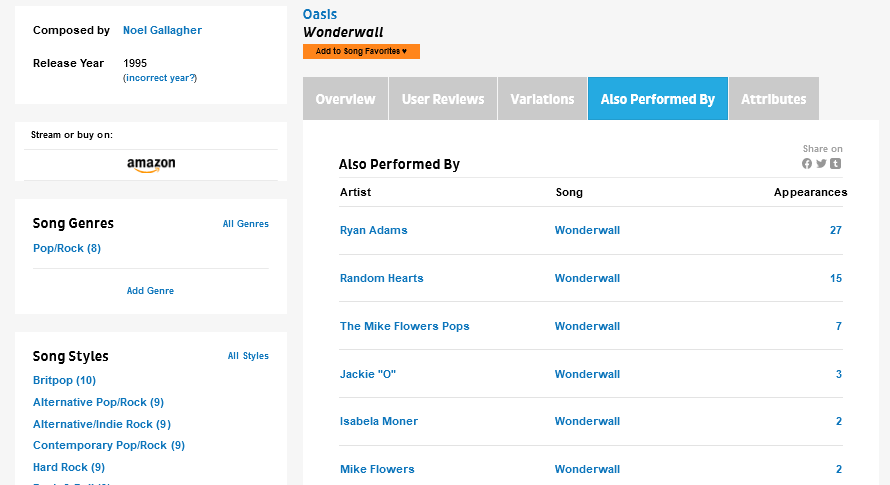Viewport: 890px width, 485px height.
Task: Go to the Attributes tab
Action: 774,99
